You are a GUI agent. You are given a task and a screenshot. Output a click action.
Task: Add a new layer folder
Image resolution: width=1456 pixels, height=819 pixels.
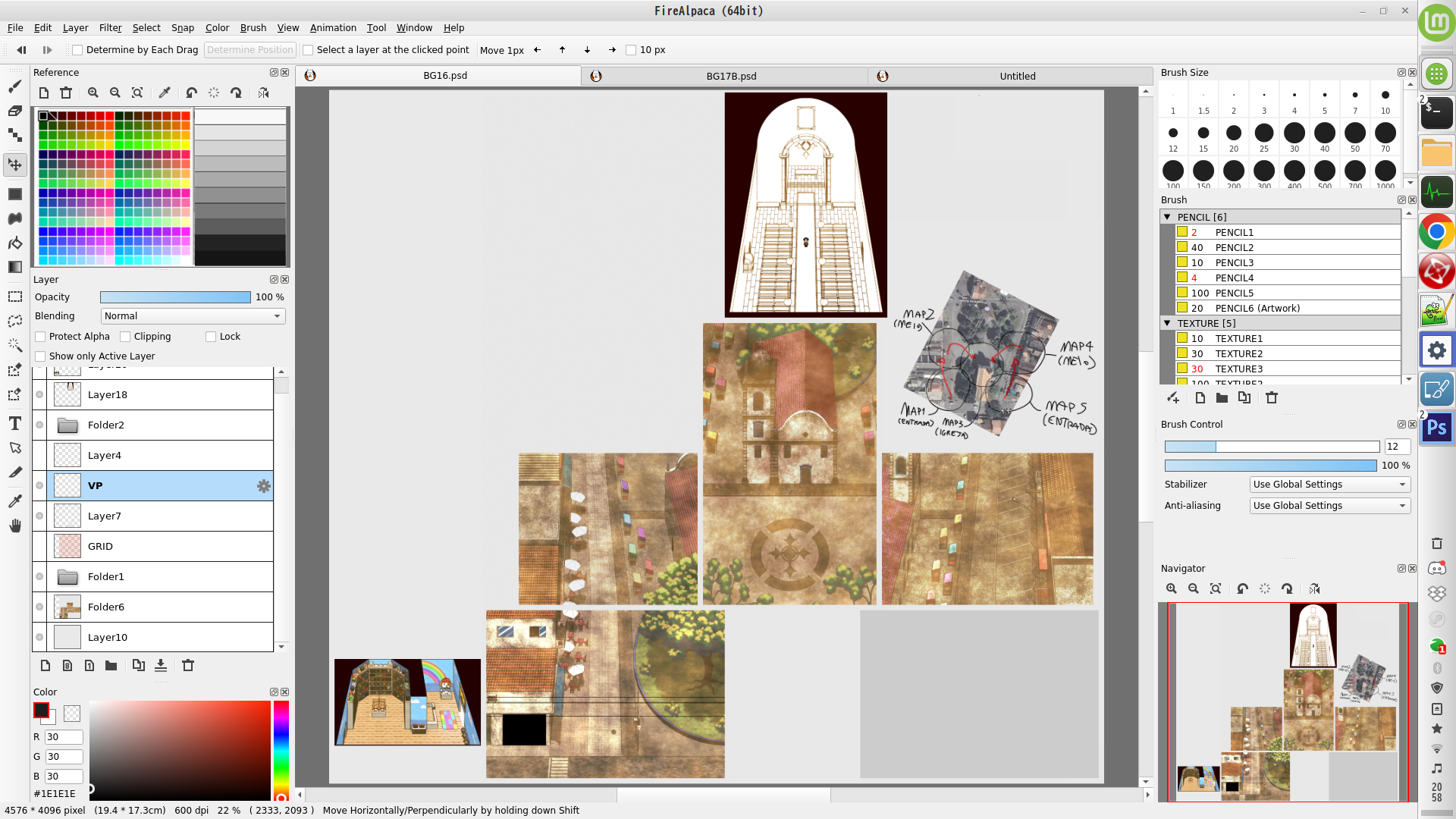coord(111,665)
